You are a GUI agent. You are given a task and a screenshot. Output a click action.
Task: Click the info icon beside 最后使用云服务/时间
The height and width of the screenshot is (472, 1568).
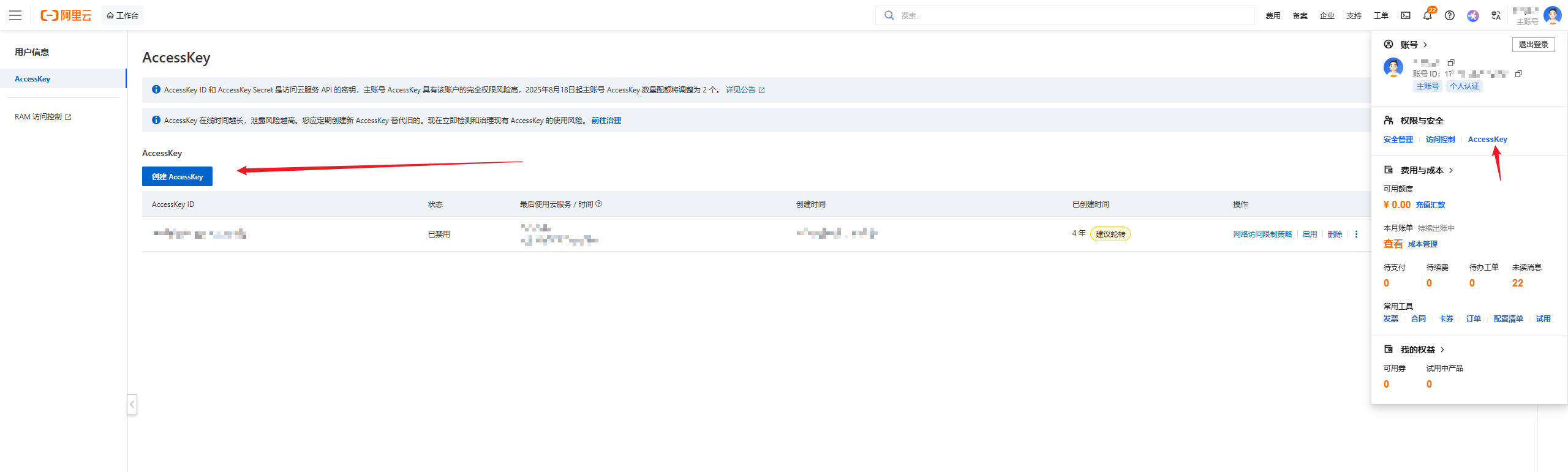pyautogui.click(x=599, y=204)
